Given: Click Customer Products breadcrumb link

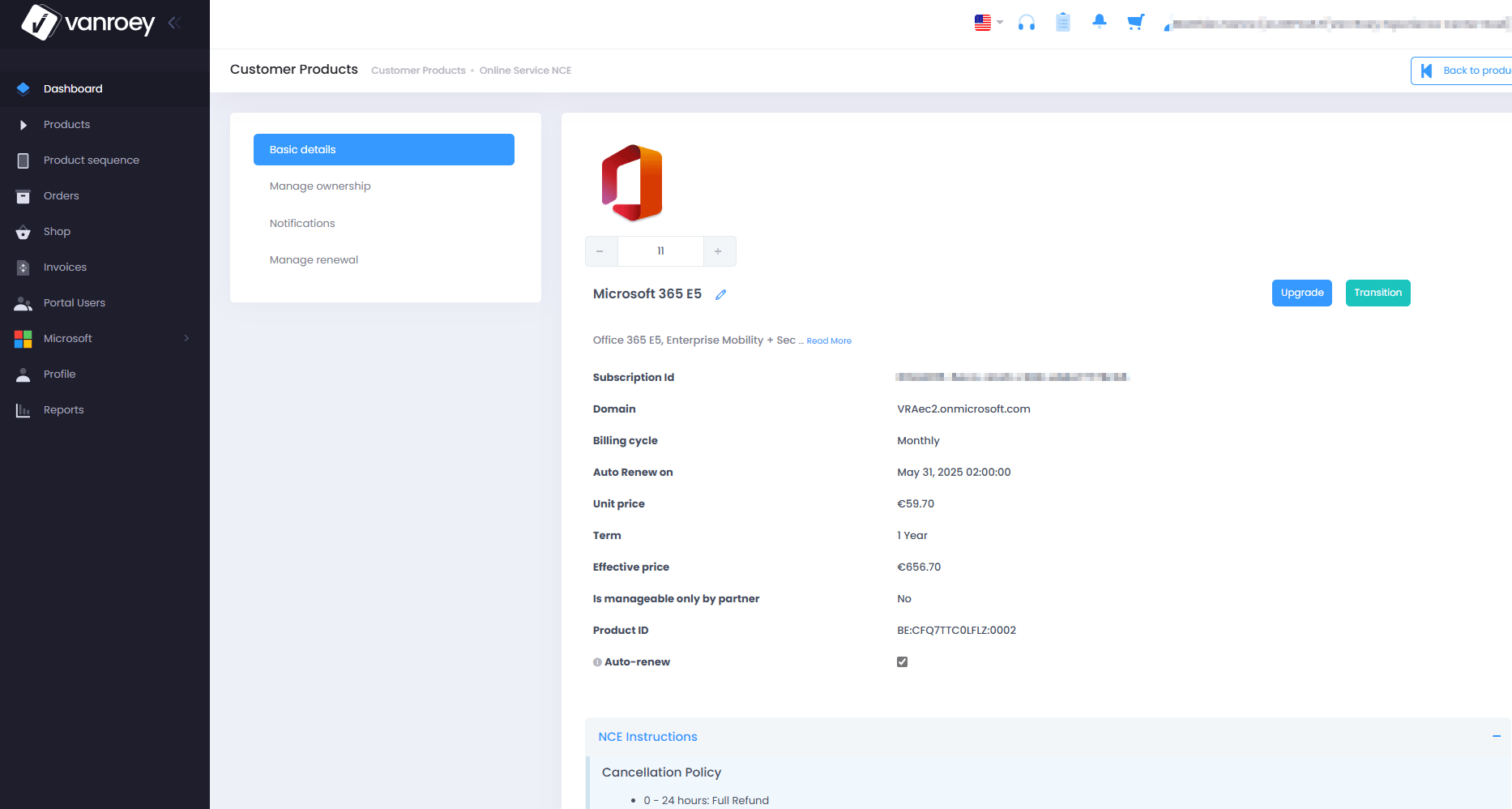Looking at the screenshot, I should point(418,71).
